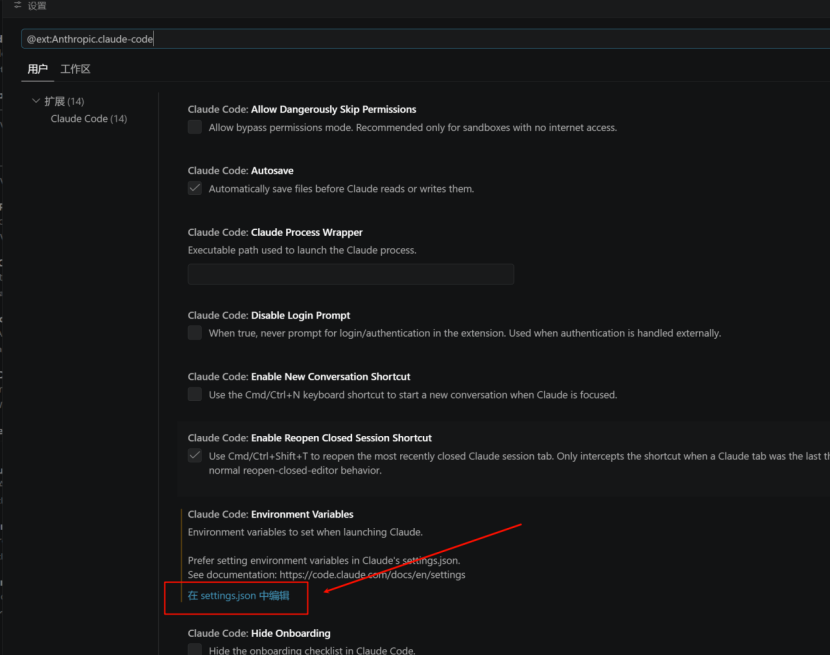
Task: Click the Claude Process Wrapper path field
Action: pyautogui.click(x=350, y=274)
